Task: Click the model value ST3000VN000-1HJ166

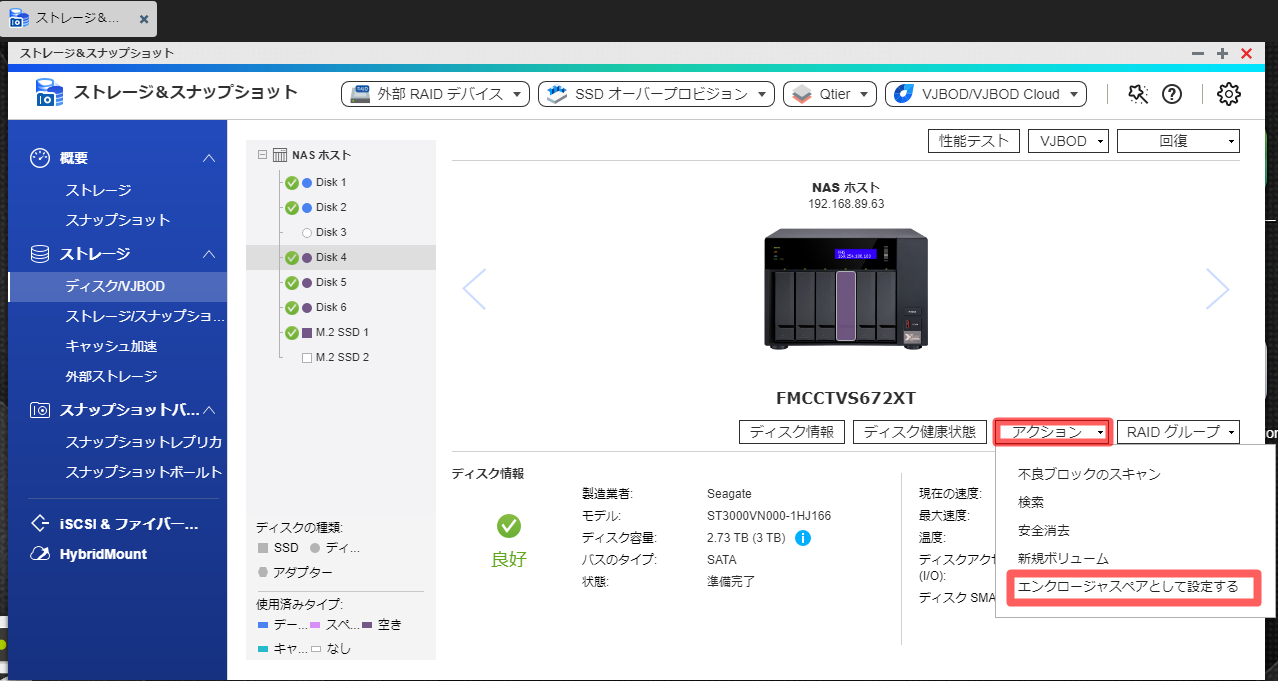Action: point(769,516)
